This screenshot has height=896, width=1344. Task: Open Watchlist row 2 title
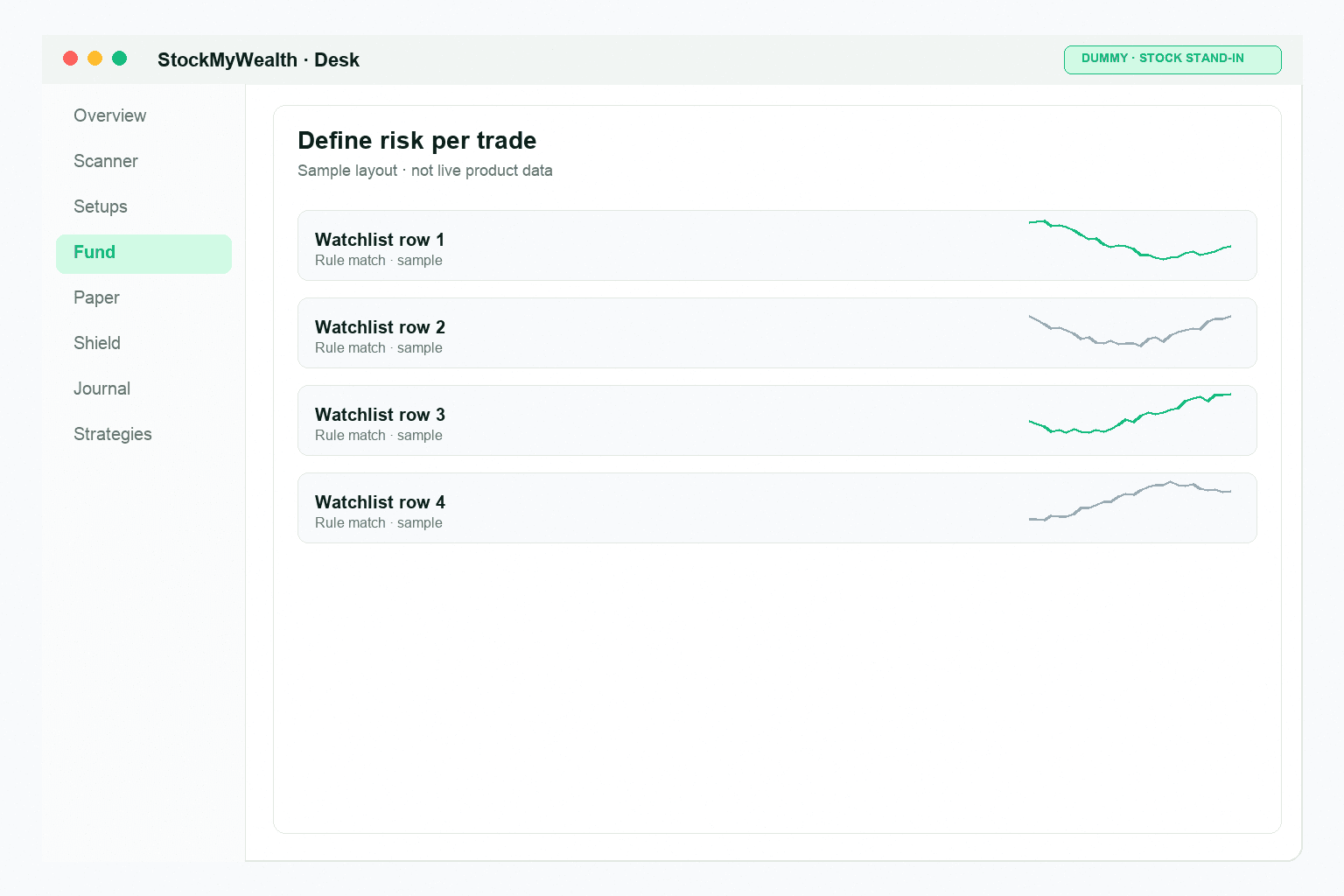coord(380,327)
